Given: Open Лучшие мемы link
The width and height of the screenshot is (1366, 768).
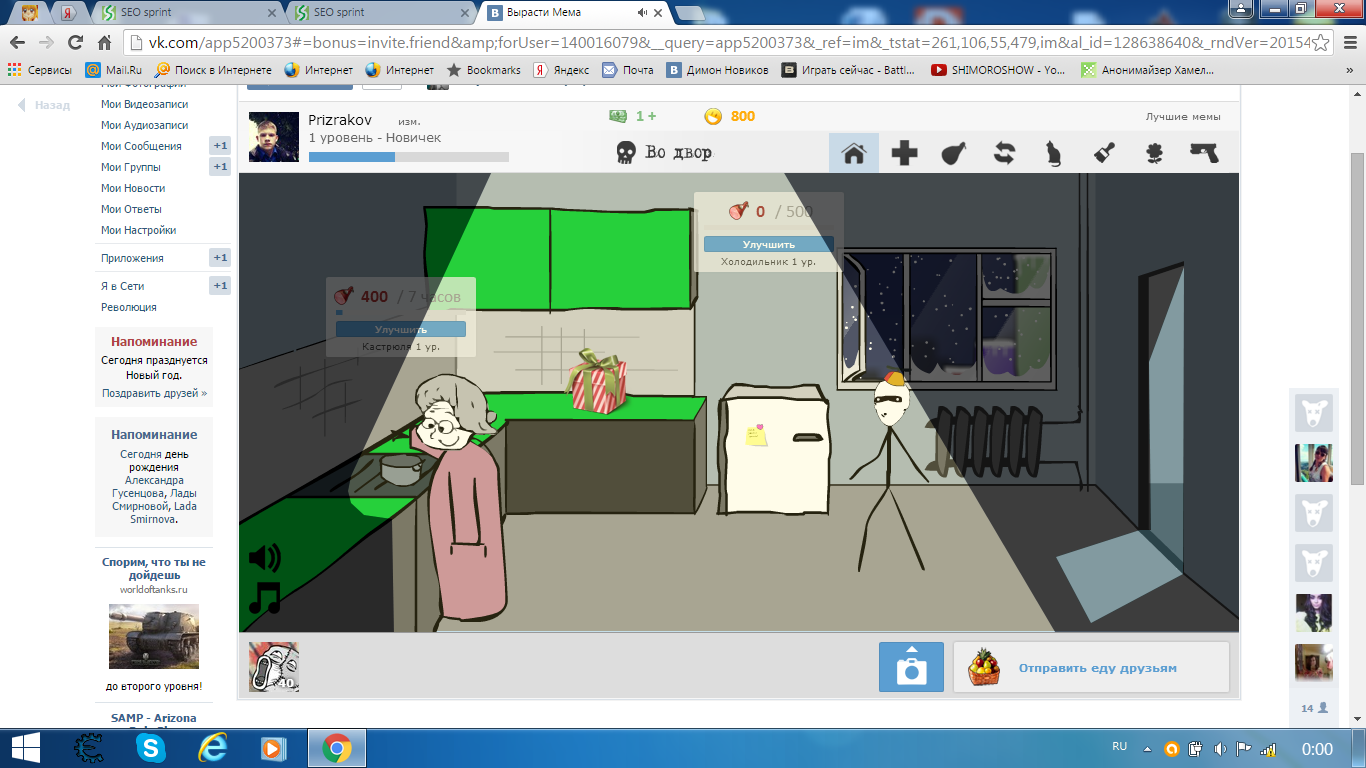Looking at the screenshot, I should [1183, 117].
